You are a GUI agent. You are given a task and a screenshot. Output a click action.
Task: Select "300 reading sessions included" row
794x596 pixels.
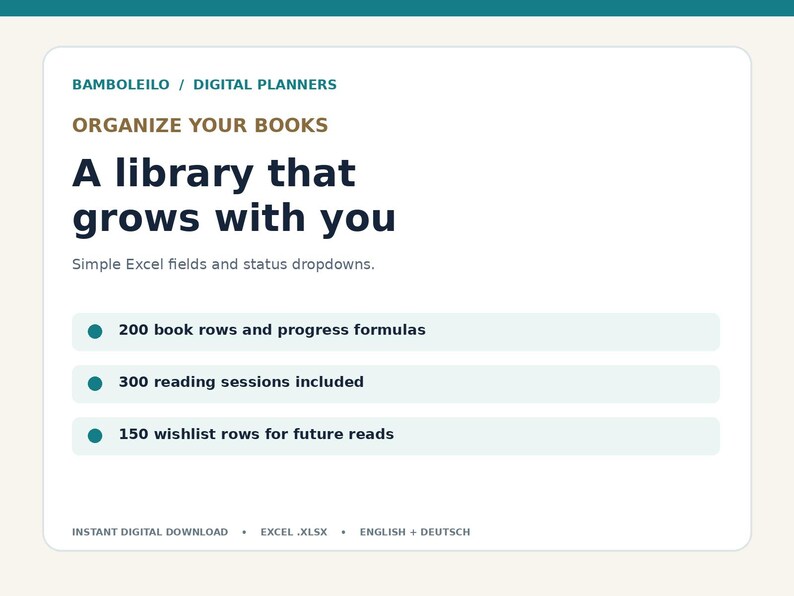coord(396,384)
